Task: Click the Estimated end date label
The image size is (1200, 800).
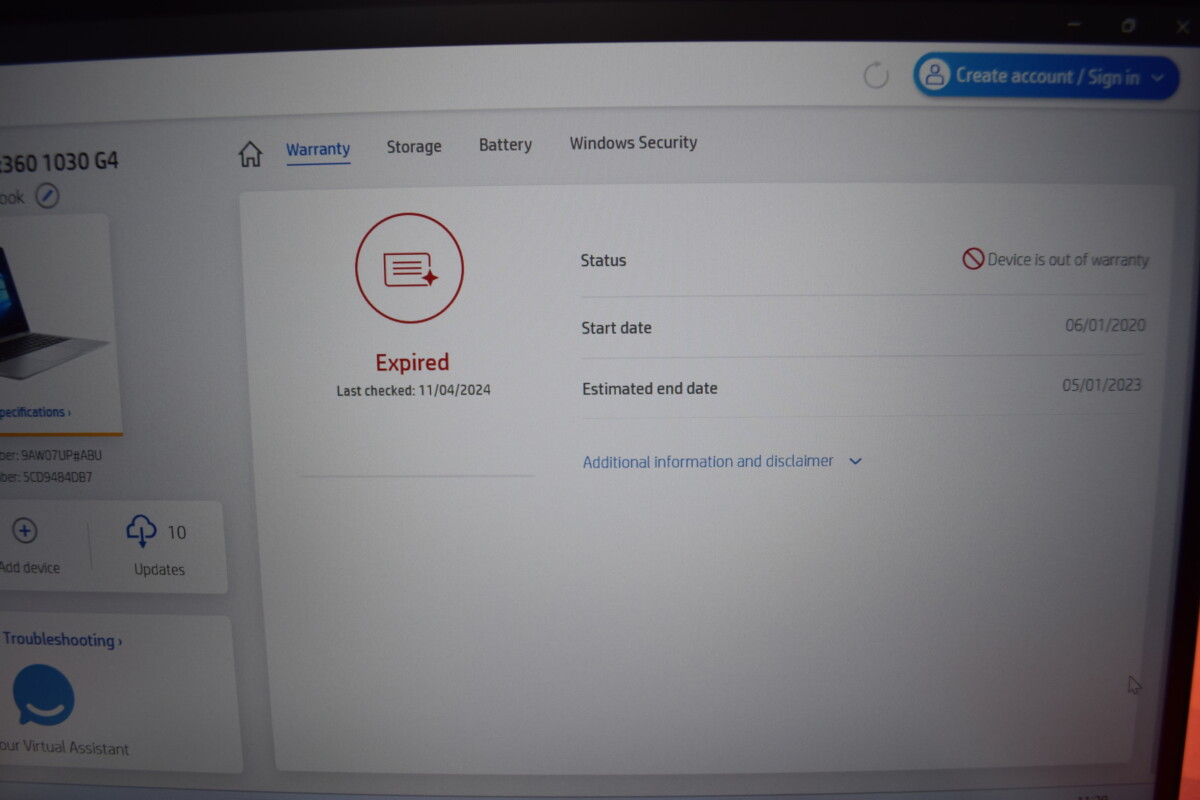Action: coord(650,388)
